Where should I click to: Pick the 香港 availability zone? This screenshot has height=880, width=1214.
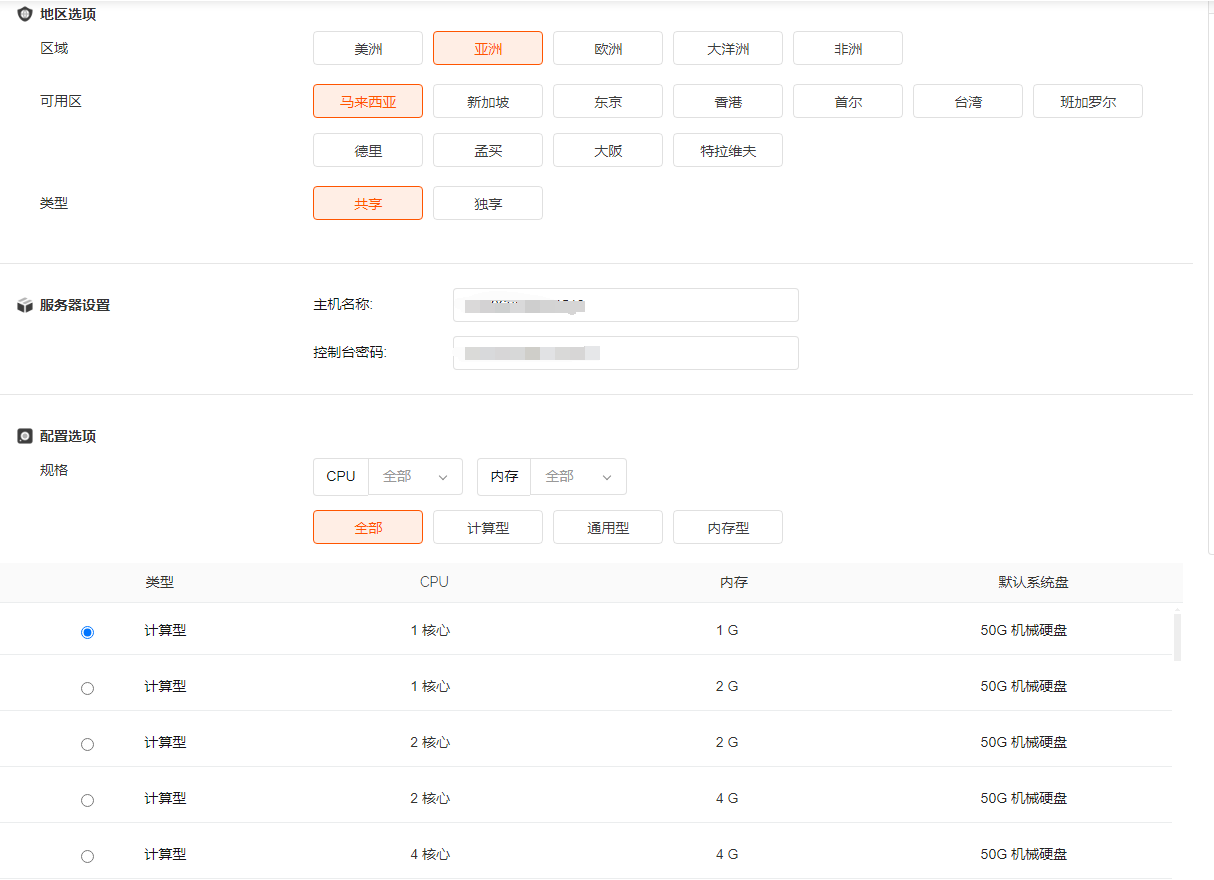728,102
